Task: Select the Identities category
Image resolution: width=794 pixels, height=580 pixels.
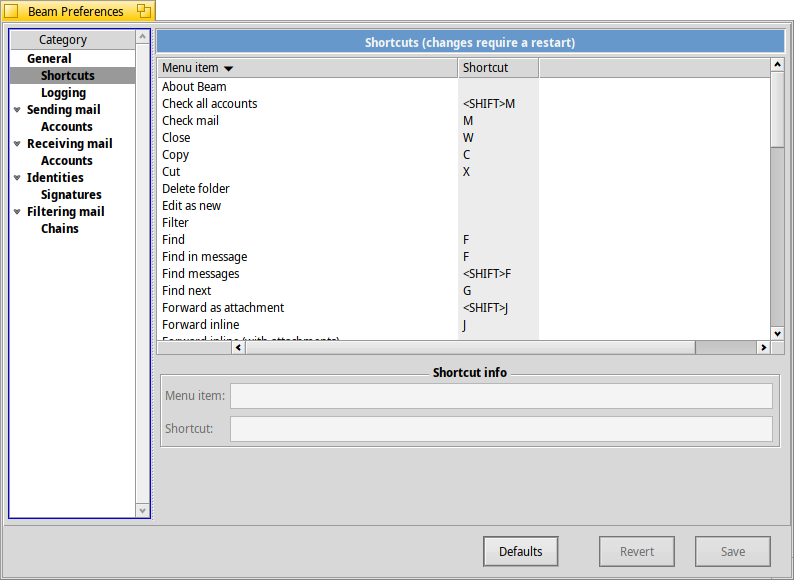Action: tap(72, 177)
